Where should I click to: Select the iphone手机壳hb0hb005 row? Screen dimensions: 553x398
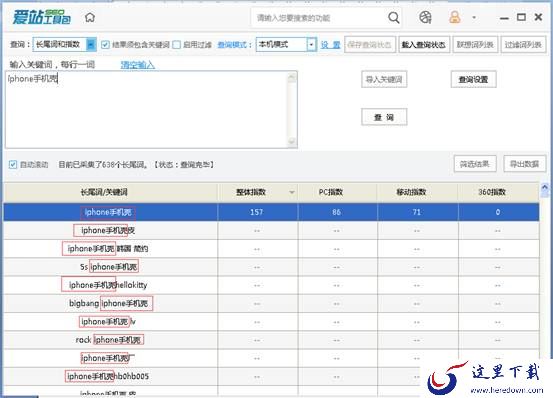tap(271, 376)
